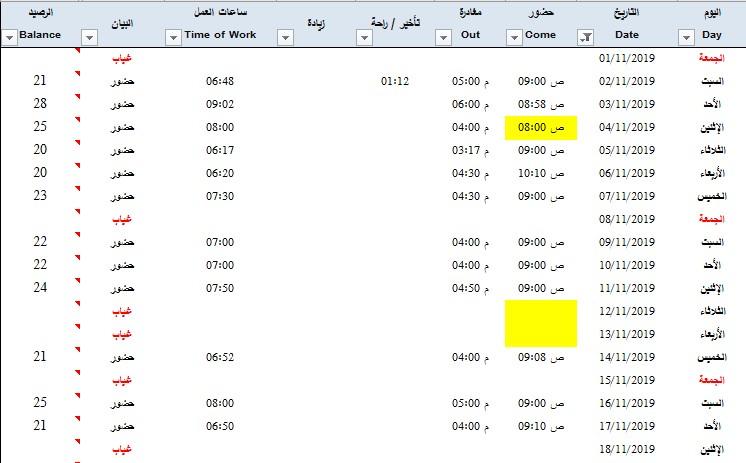Screen dimensions: 746x463
Task: Select Time of Work cell 06:17
Action: (220, 150)
